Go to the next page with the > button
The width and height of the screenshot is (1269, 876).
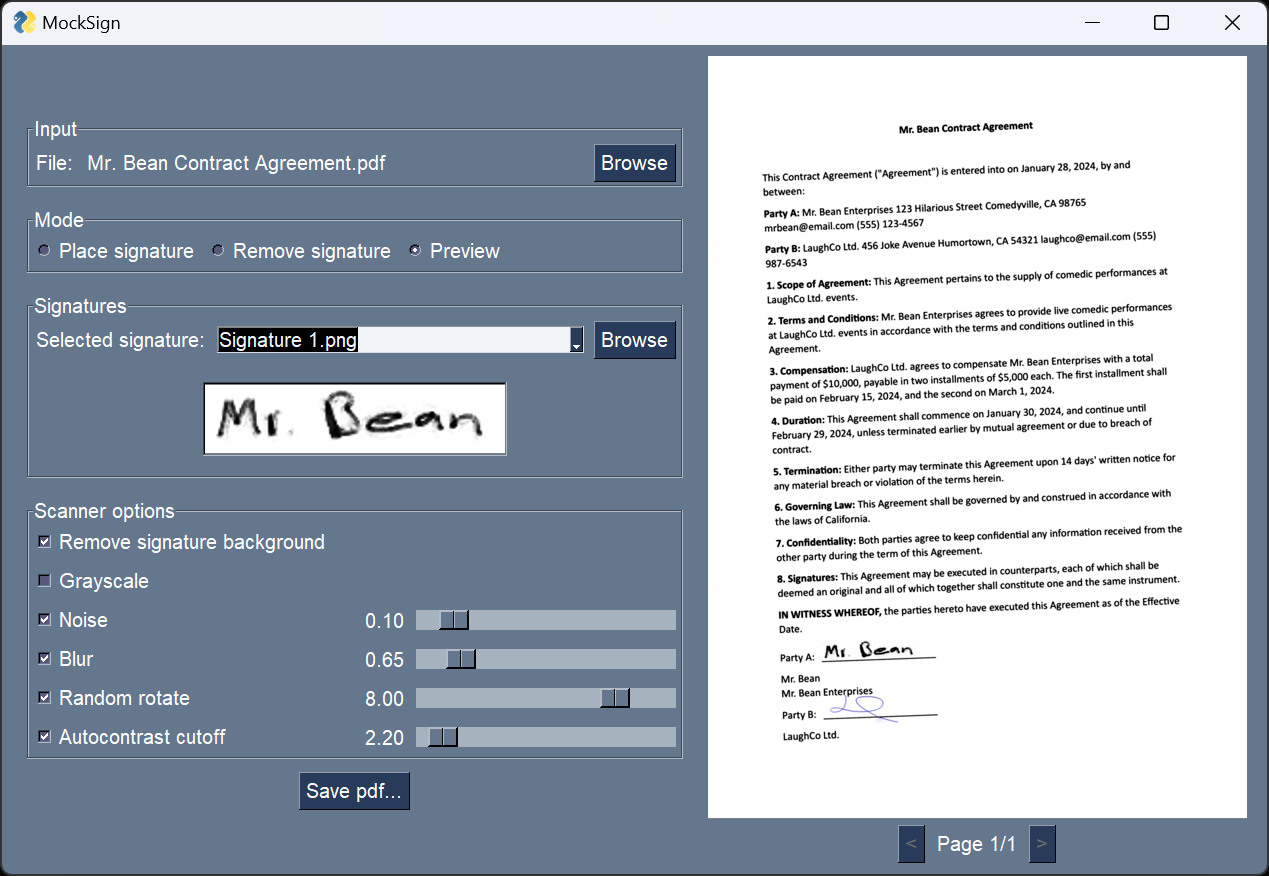[1042, 844]
